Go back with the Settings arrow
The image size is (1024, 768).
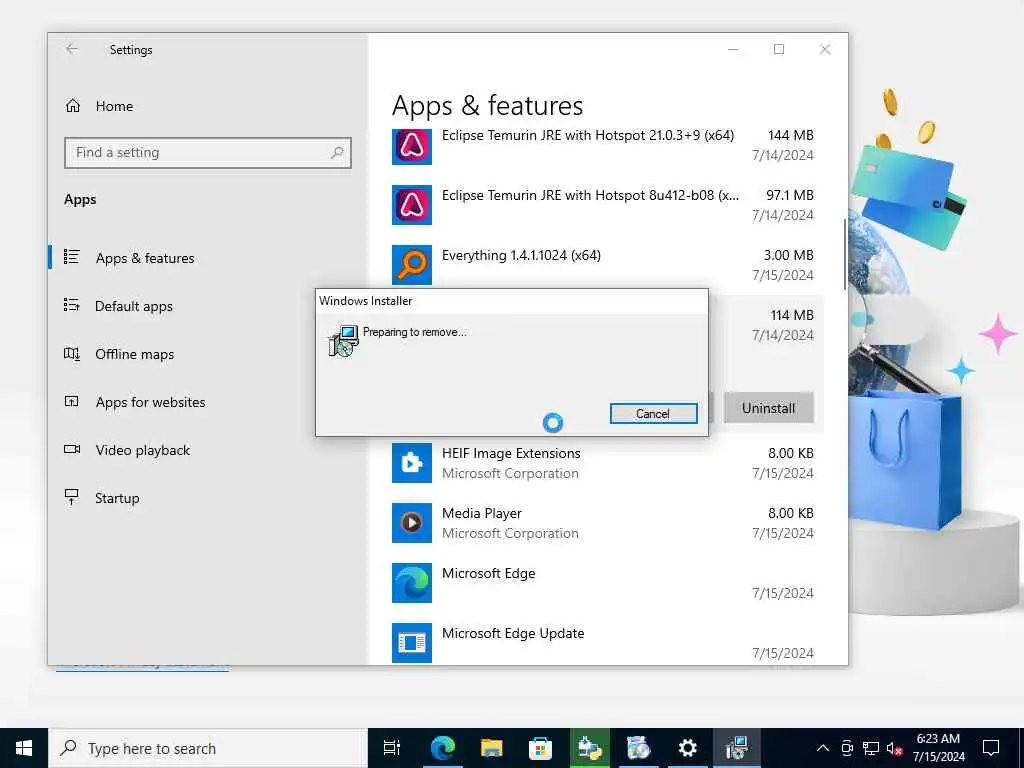(72, 49)
